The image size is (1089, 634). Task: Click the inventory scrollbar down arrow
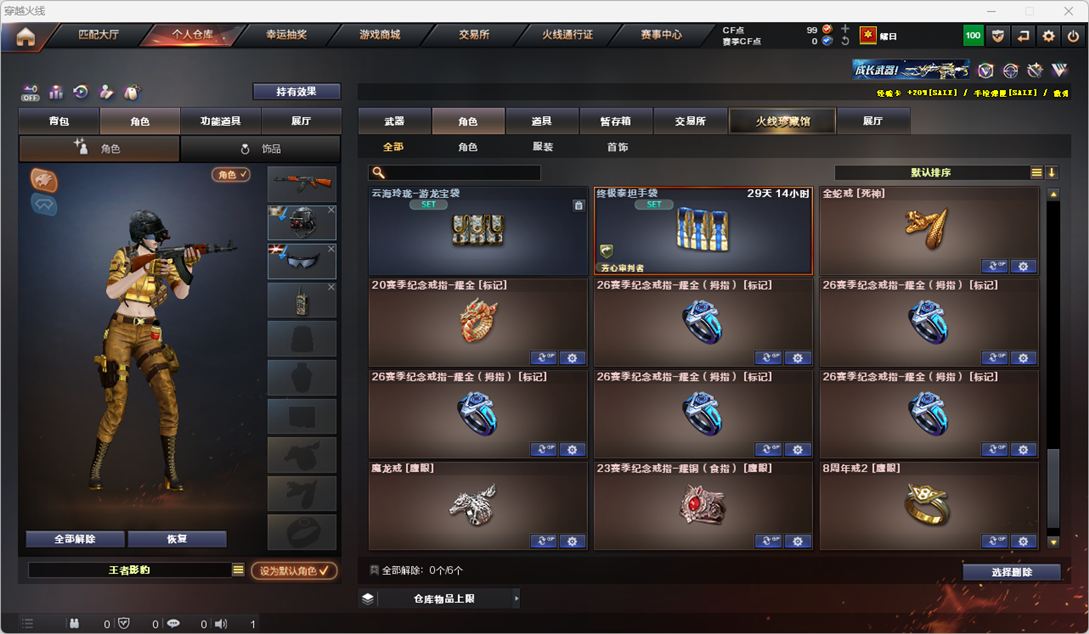(1053, 542)
